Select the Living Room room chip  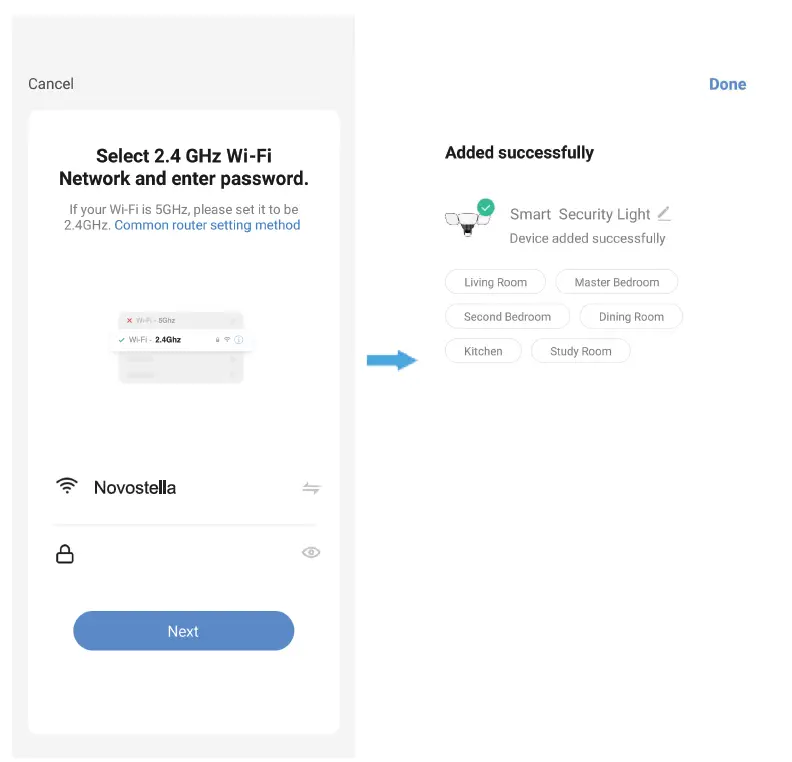point(495,282)
